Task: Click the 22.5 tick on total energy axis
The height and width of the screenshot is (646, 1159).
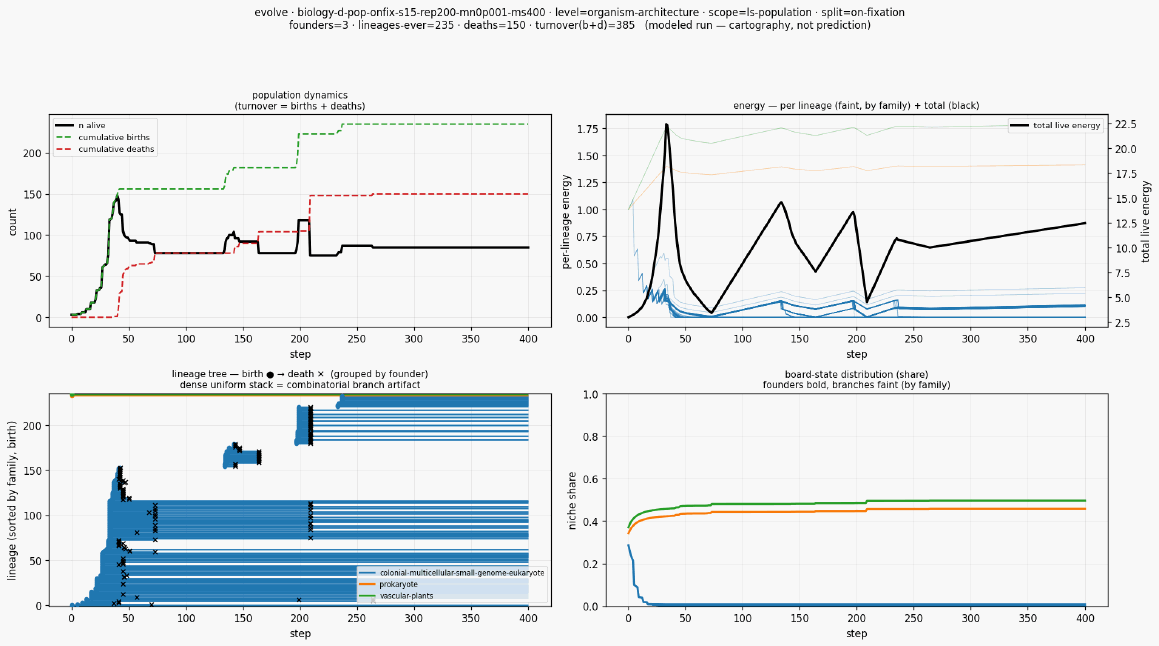Action: [x=1125, y=124]
